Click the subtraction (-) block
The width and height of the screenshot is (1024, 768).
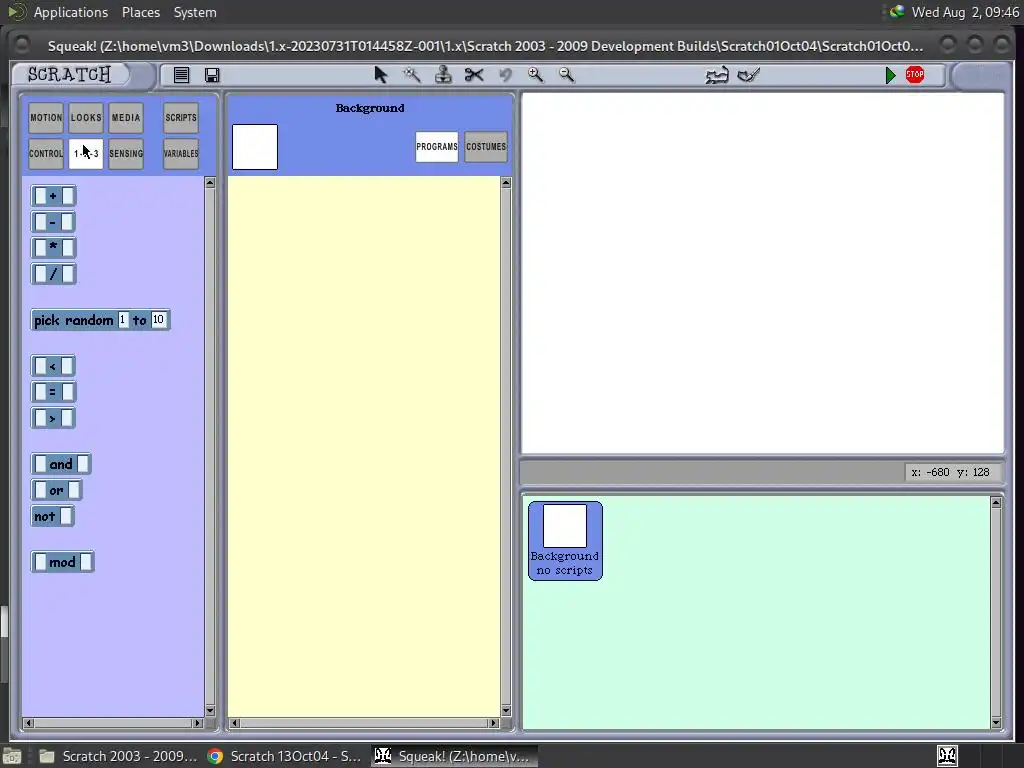click(54, 222)
